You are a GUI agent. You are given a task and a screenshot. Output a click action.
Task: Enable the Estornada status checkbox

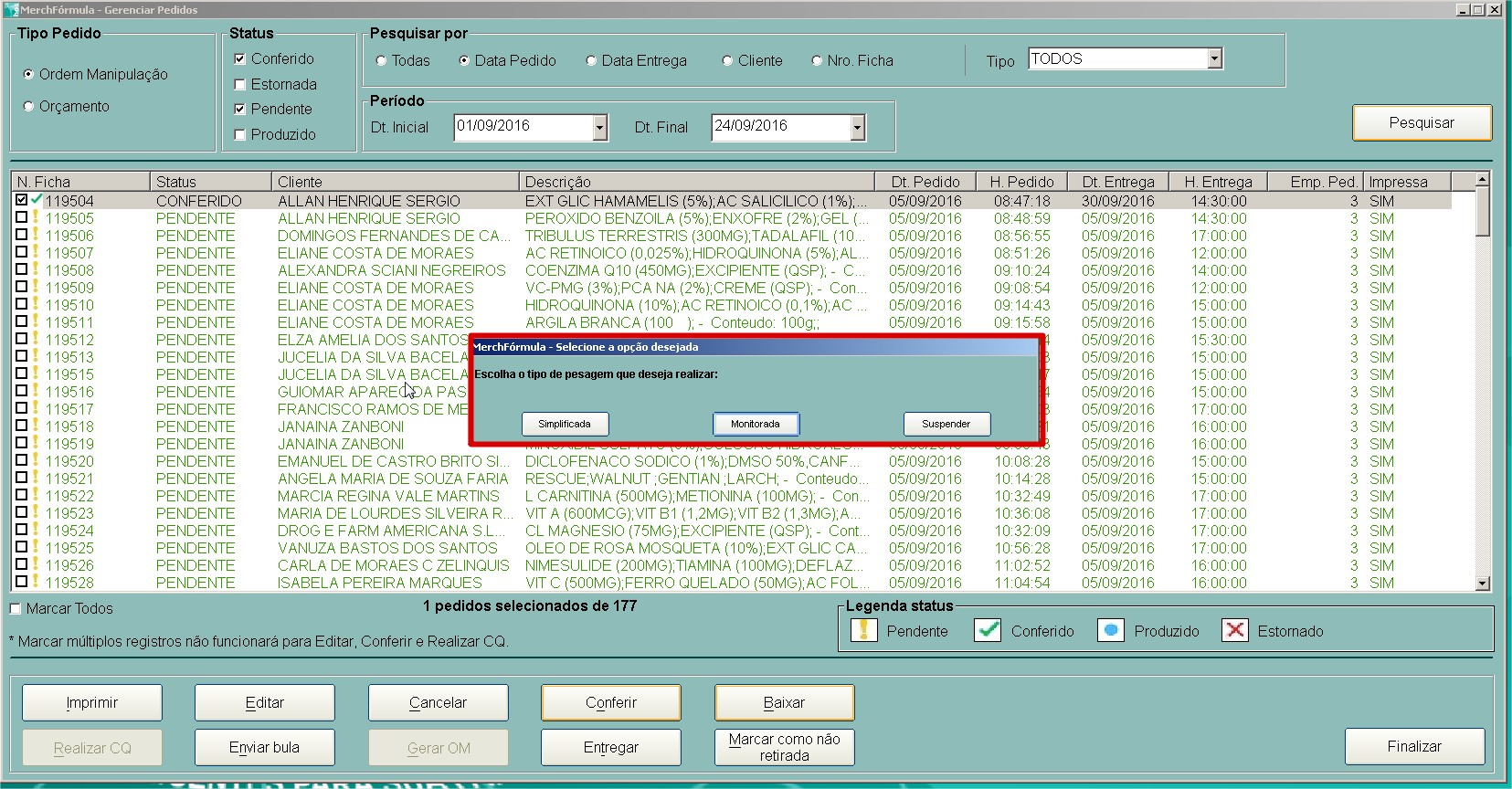click(240, 85)
